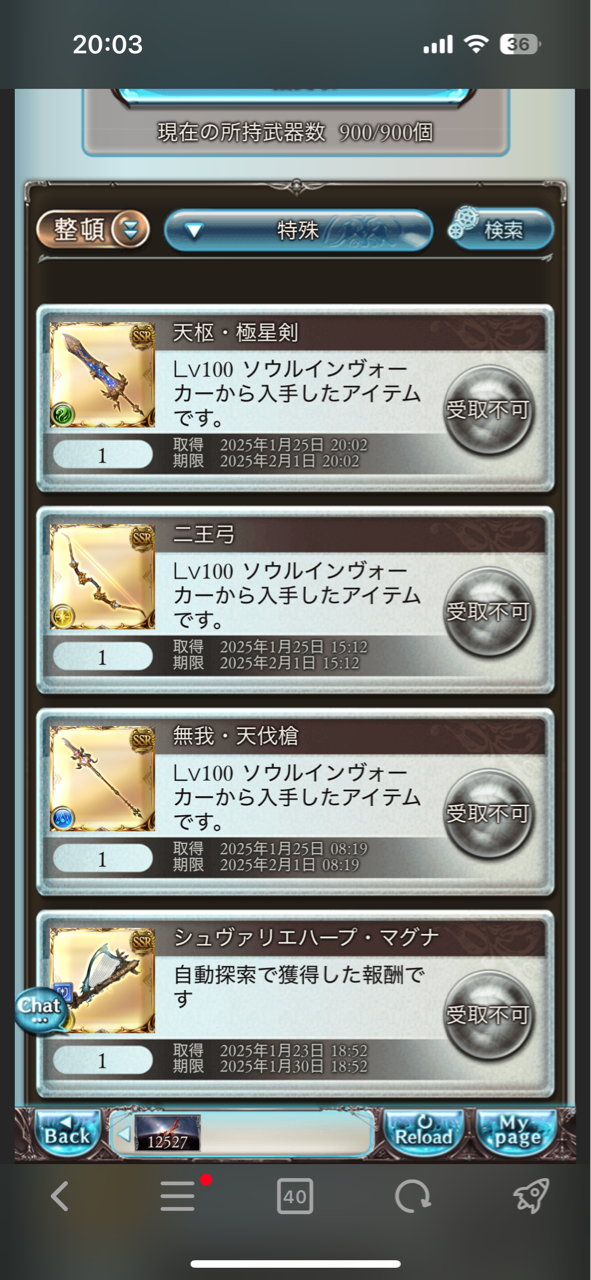The width and height of the screenshot is (591, 1280).
Task: Tap the 無我・天伐槍 spear icon
Action: pos(102,779)
